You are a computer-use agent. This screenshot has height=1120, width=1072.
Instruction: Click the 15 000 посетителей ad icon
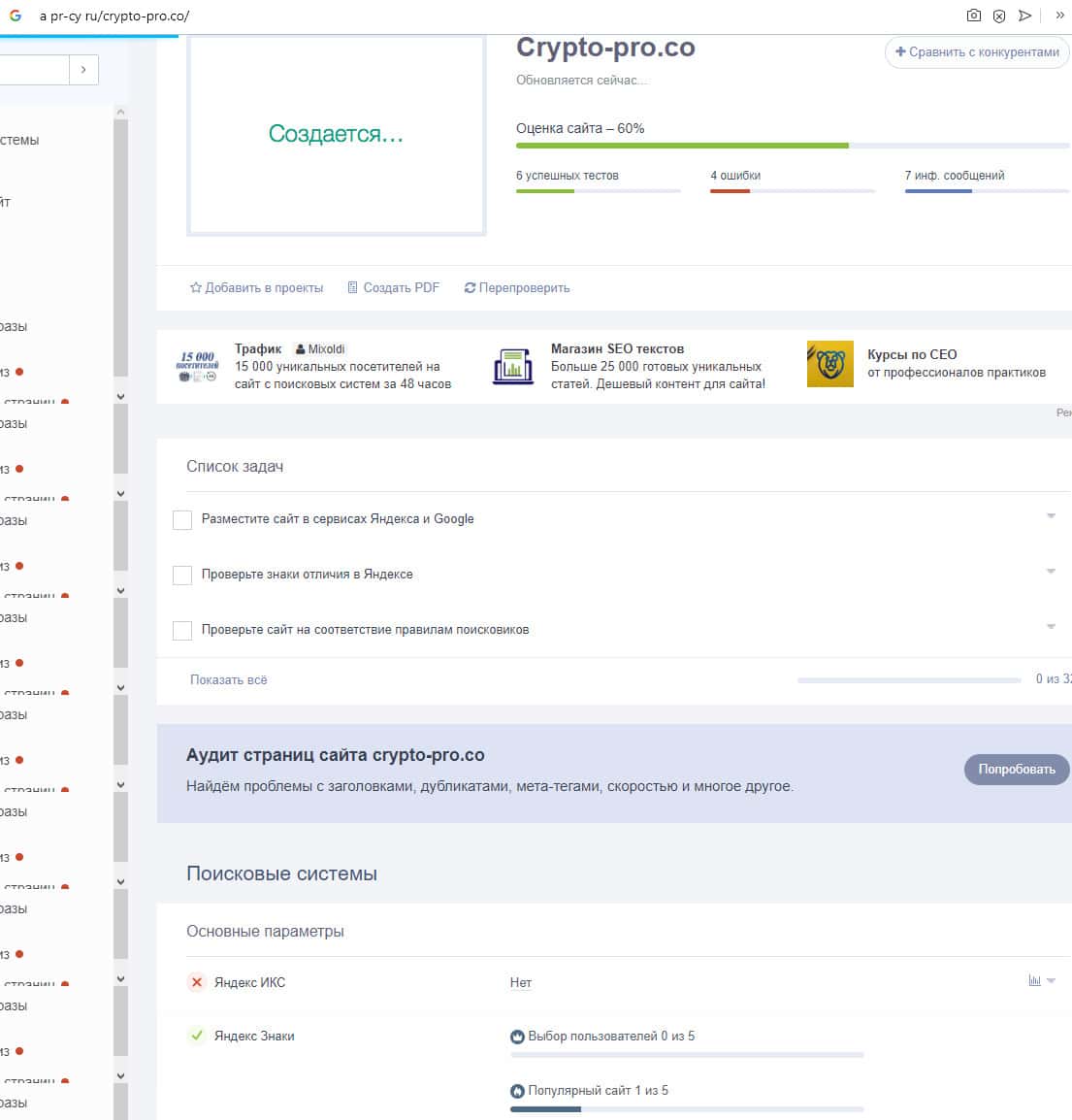click(x=197, y=366)
